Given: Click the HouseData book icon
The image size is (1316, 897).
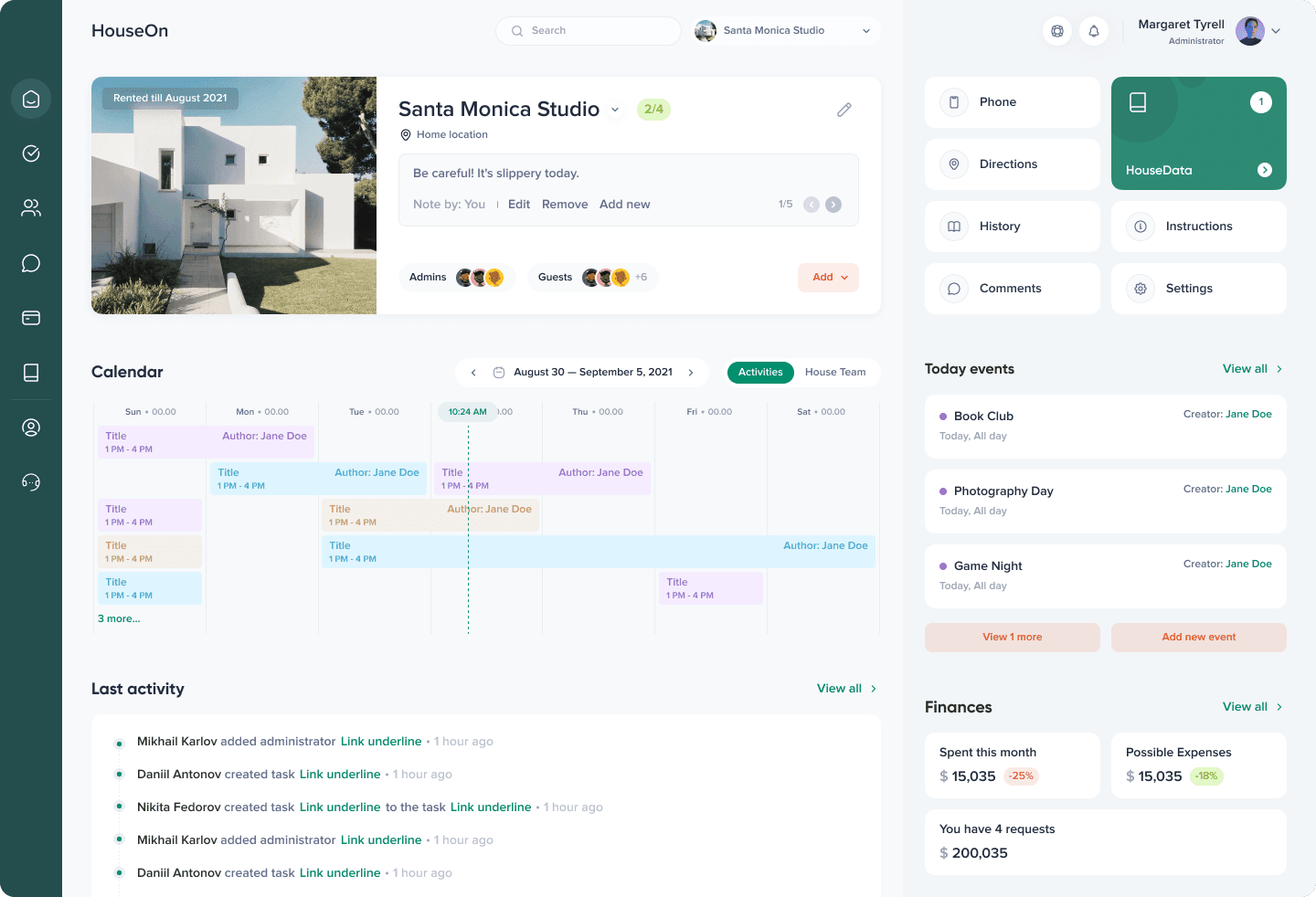Looking at the screenshot, I should coord(1138,102).
